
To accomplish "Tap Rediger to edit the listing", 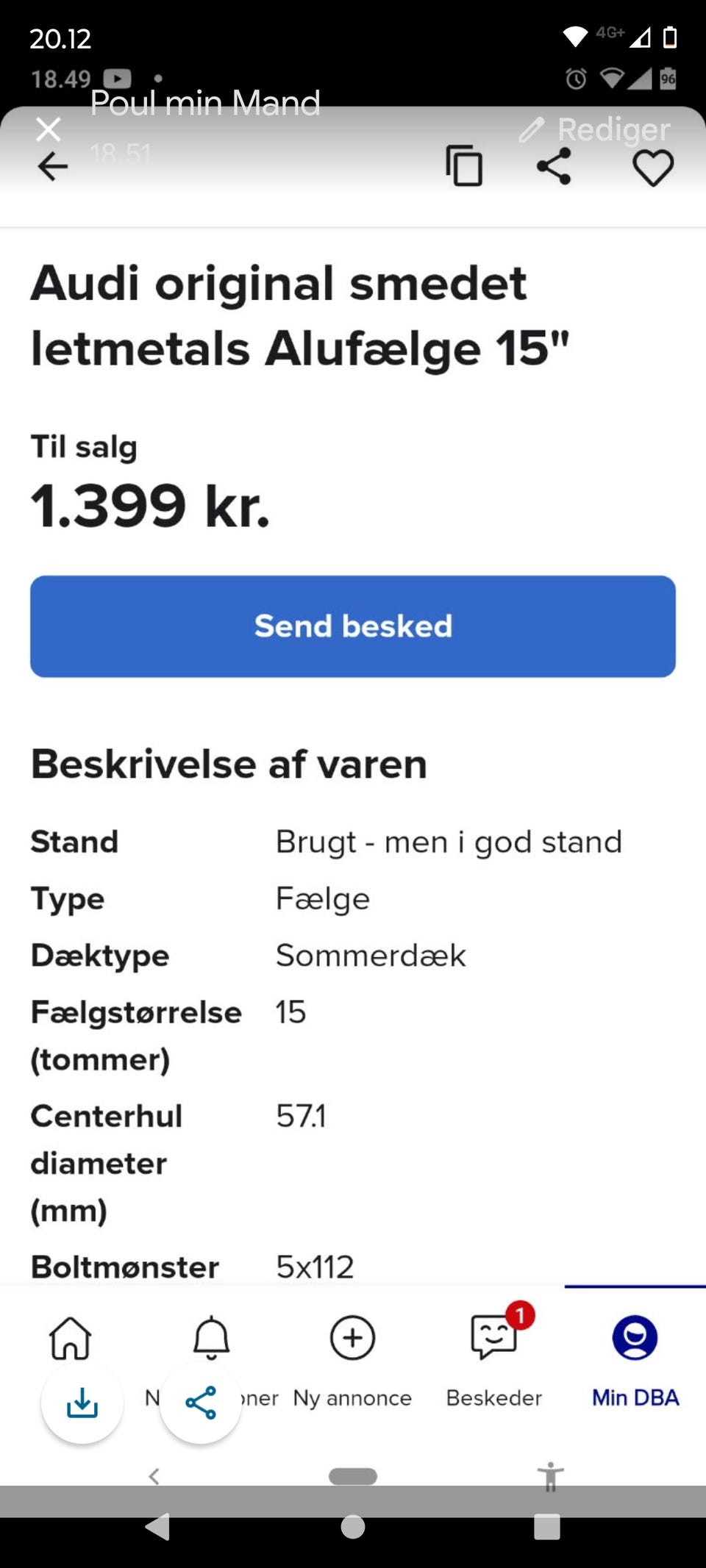I will click(x=596, y=129).
